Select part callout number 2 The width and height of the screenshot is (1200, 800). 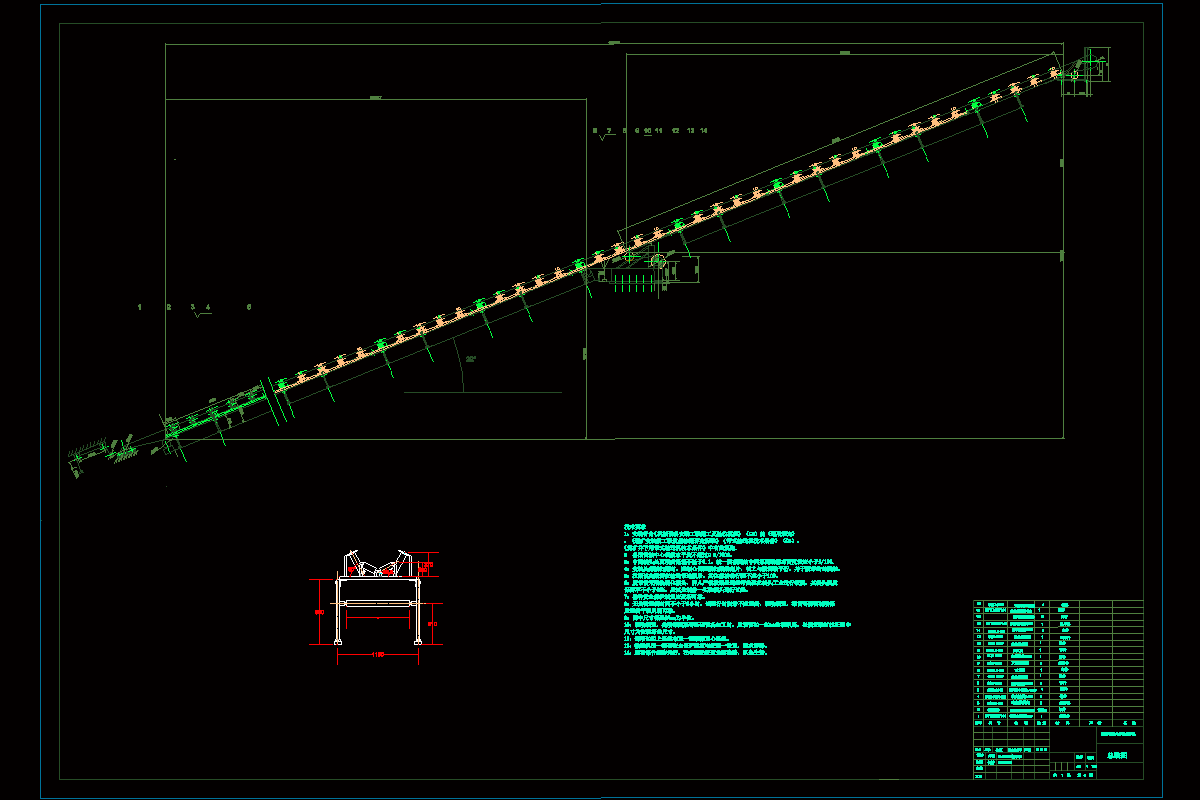(x=168, y=307)
